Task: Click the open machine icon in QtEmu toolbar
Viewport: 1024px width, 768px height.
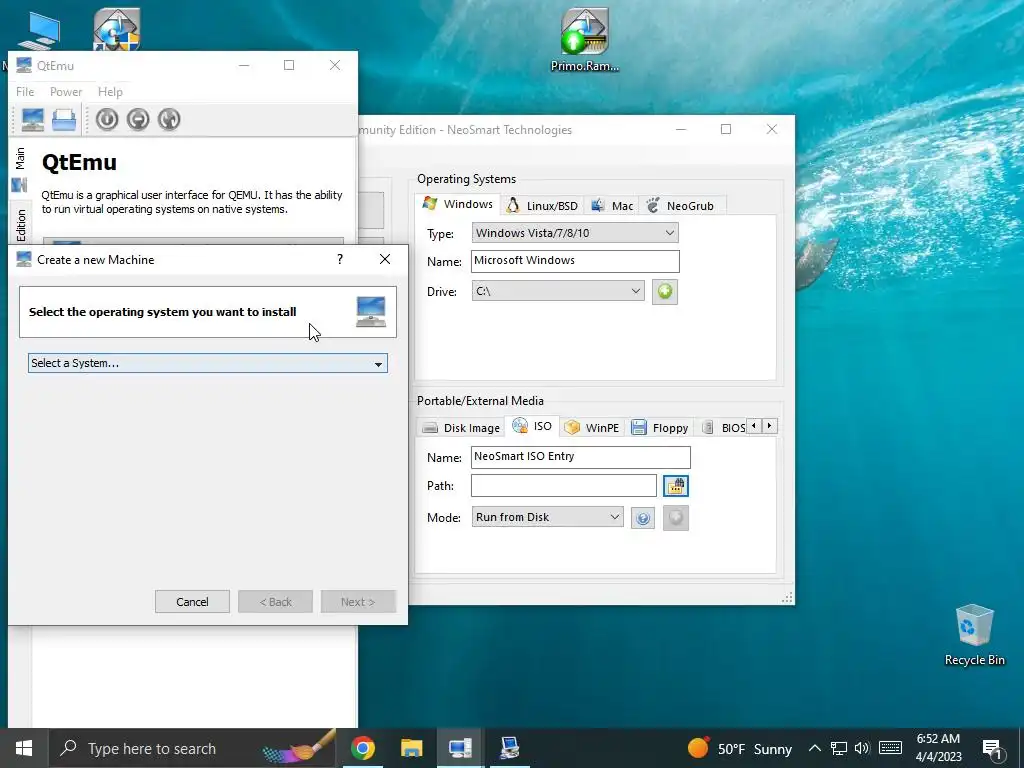Action: coord(64,120)
